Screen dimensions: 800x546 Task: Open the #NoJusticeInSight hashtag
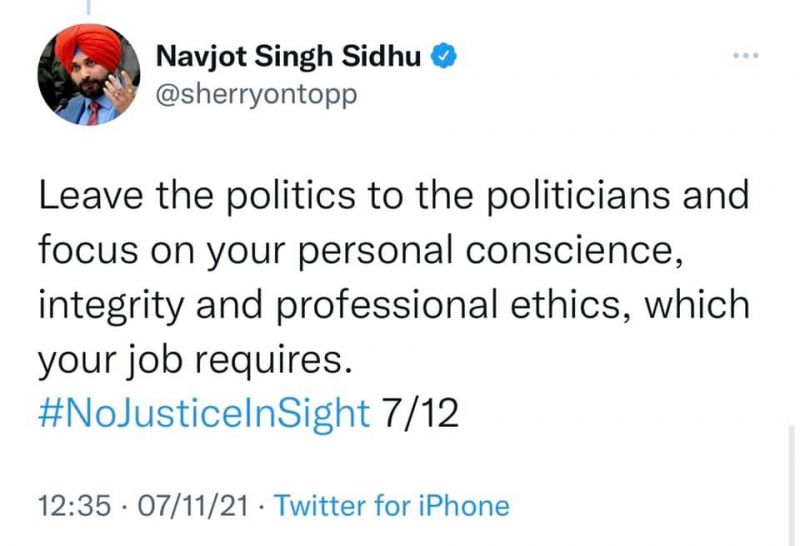coord(204,412)
